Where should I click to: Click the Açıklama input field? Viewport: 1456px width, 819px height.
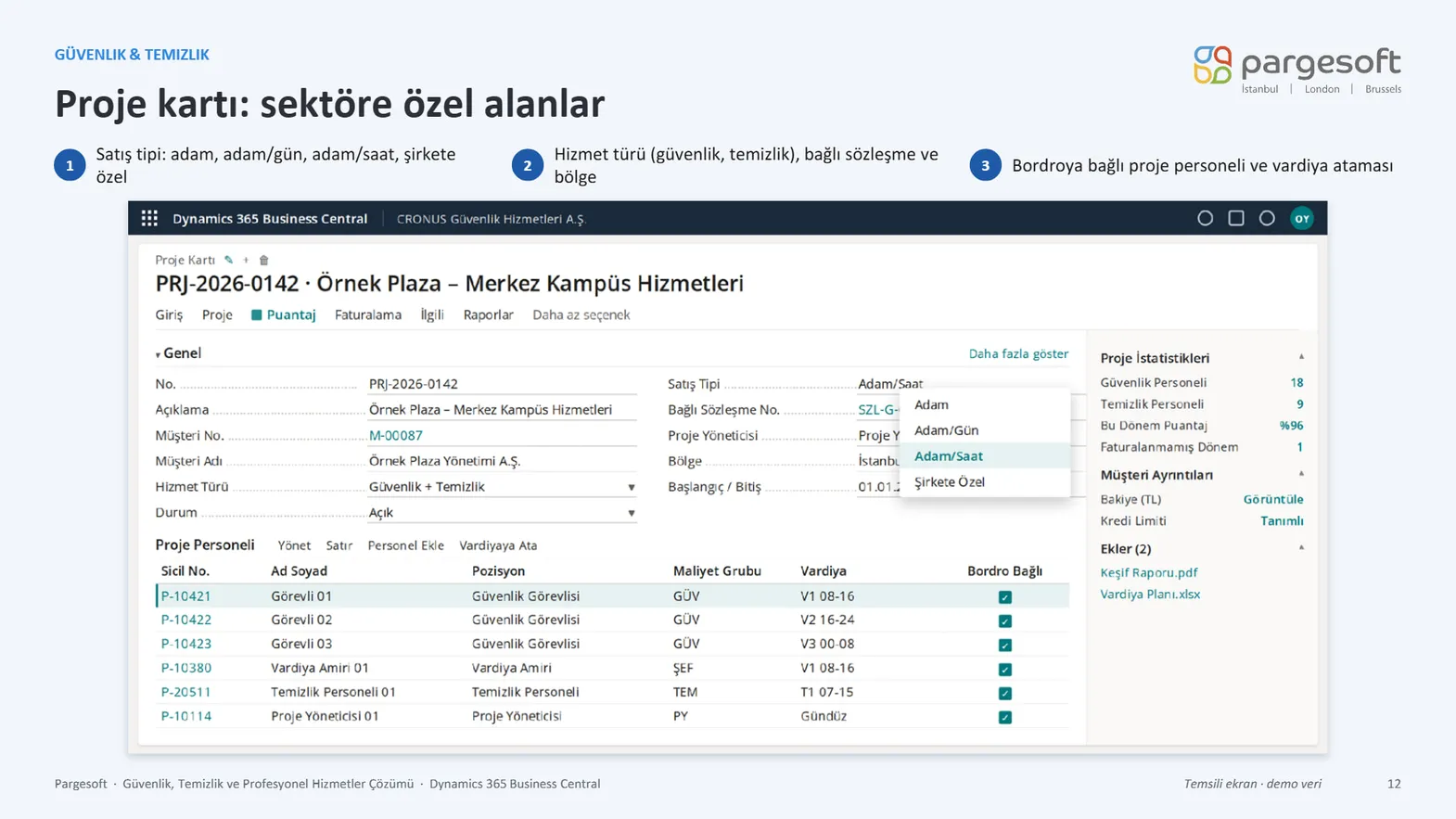point(502,409)
